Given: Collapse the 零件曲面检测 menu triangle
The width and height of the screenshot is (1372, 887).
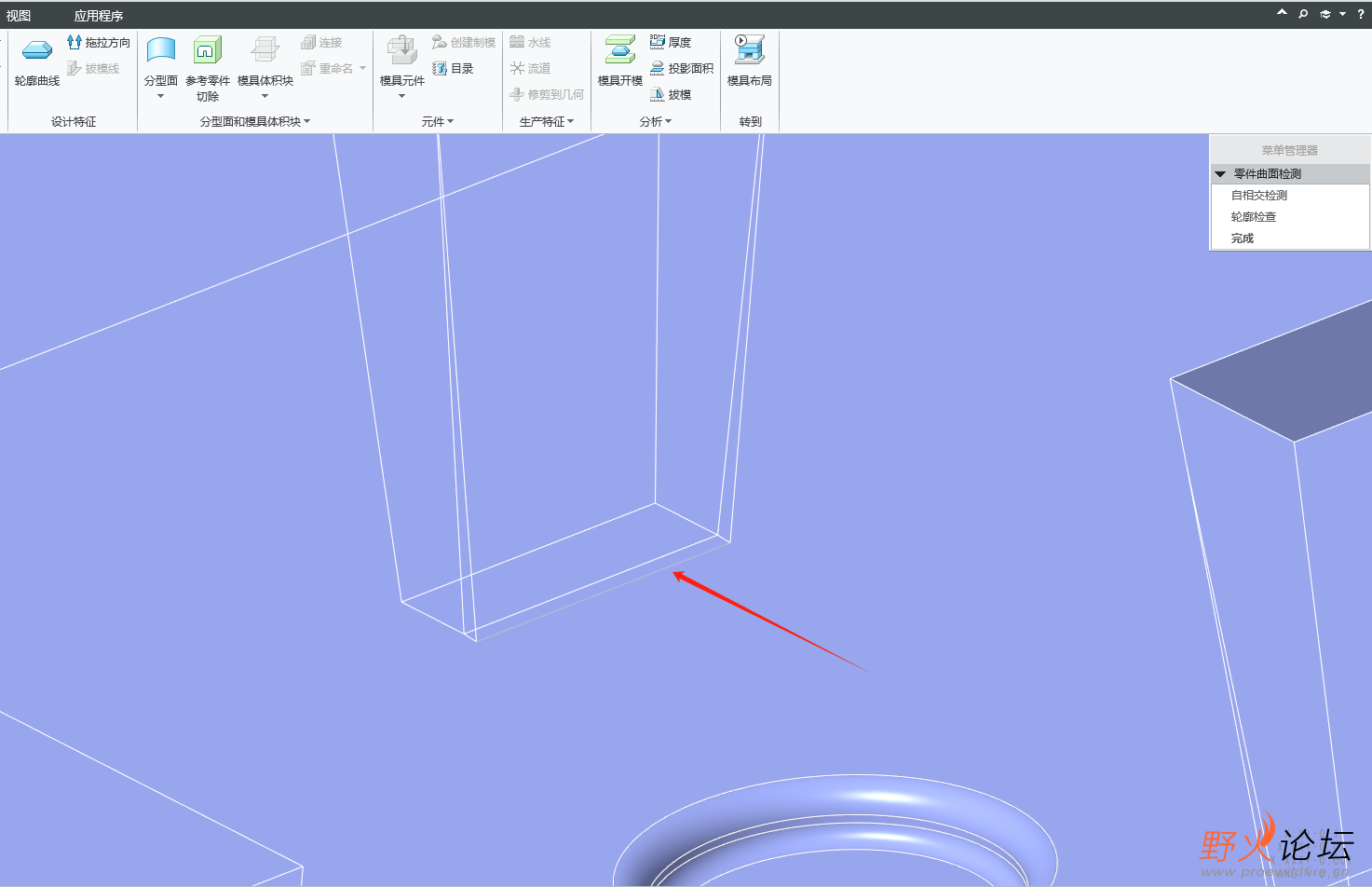Looking at the screenshot, I should [1220, 174].
